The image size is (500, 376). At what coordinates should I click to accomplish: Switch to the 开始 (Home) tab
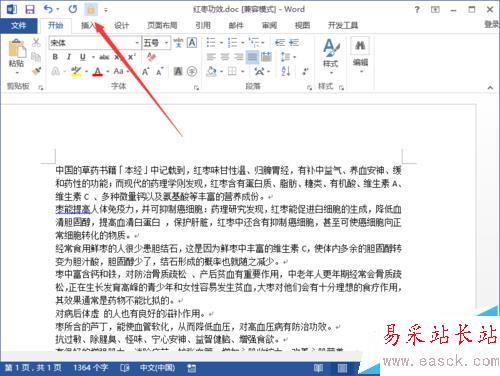(x=55, y=25)
